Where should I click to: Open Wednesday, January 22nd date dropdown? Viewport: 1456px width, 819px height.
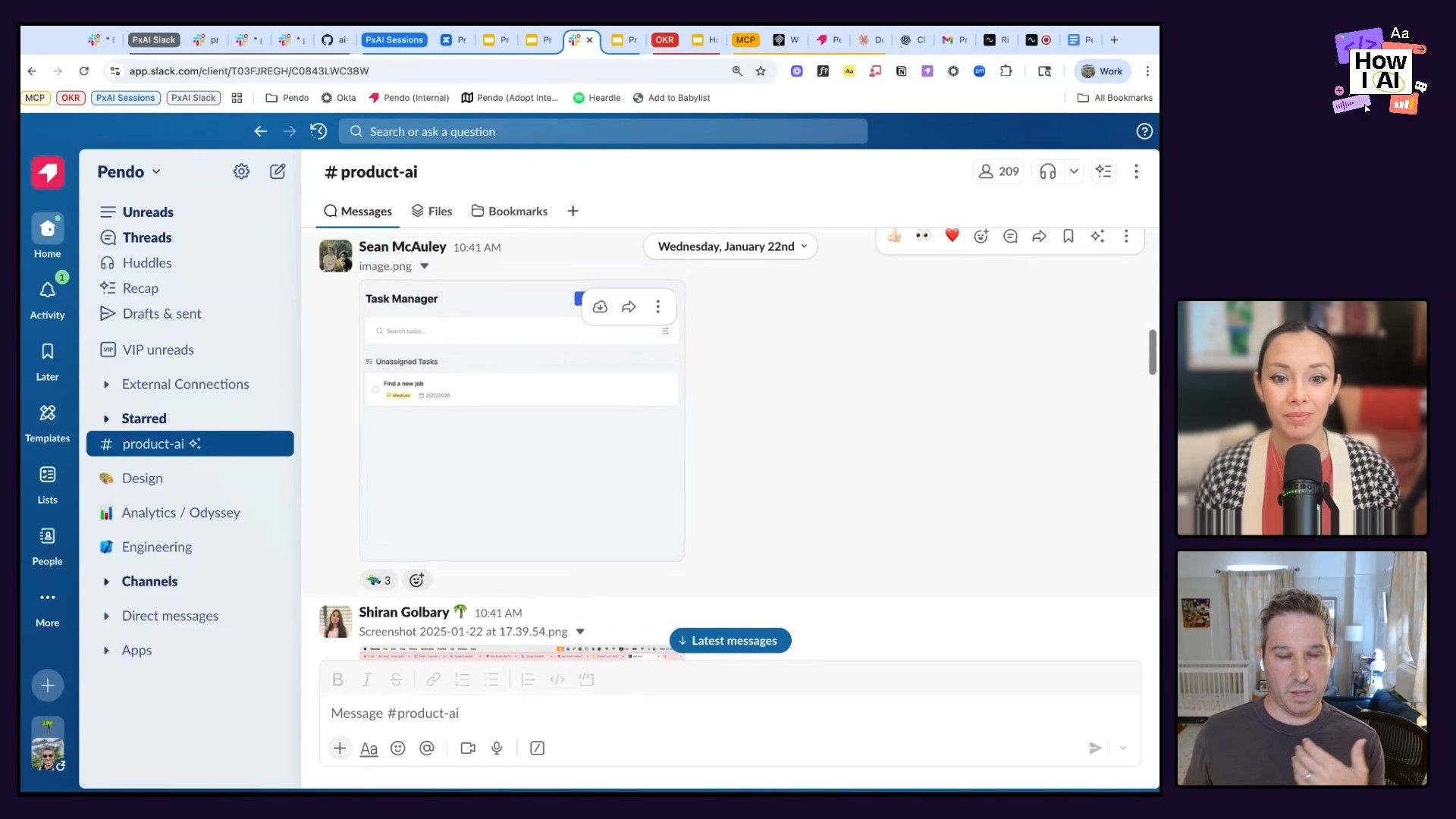pos(731,246)
